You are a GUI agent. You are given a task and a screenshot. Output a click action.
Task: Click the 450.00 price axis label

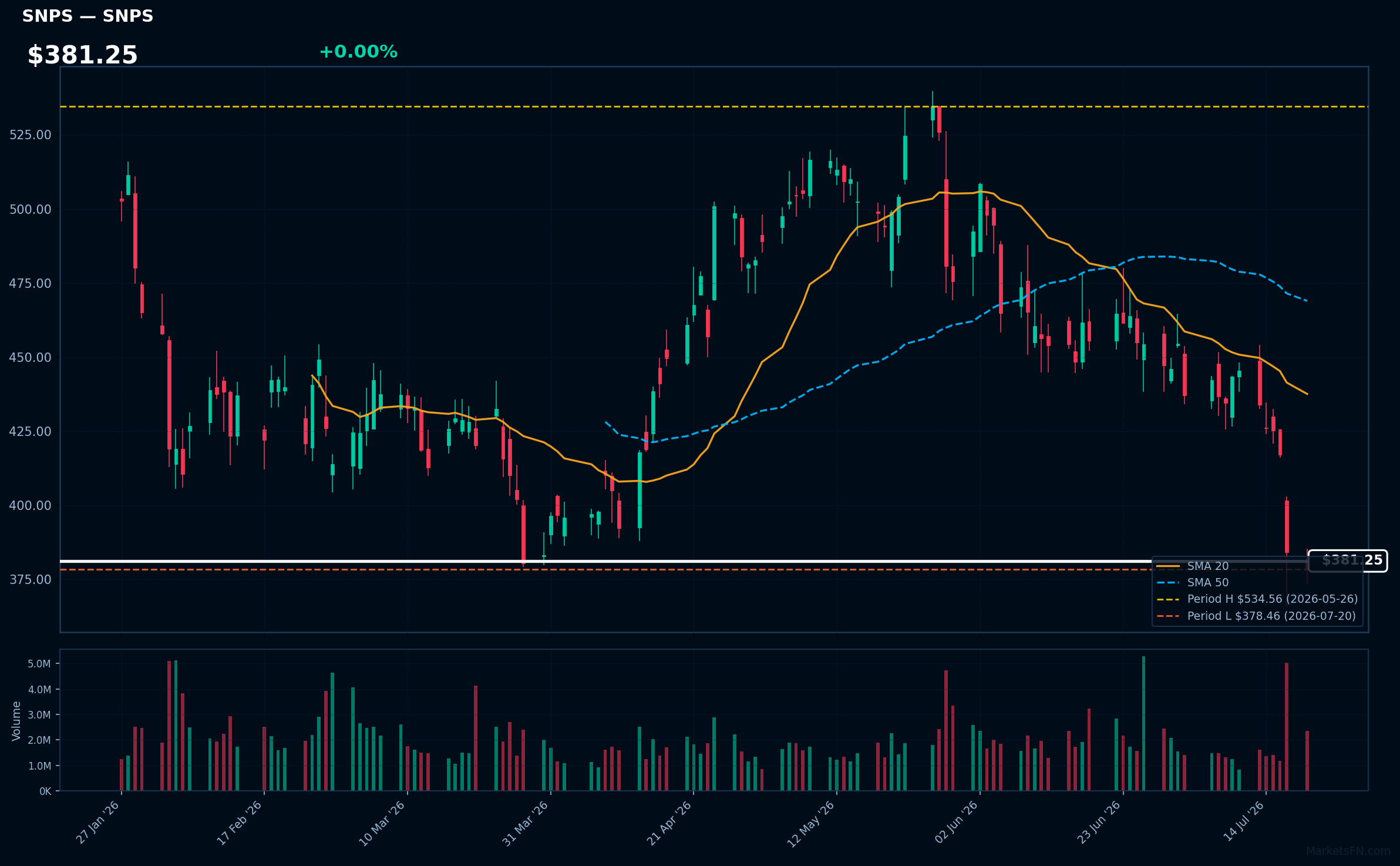31,358
